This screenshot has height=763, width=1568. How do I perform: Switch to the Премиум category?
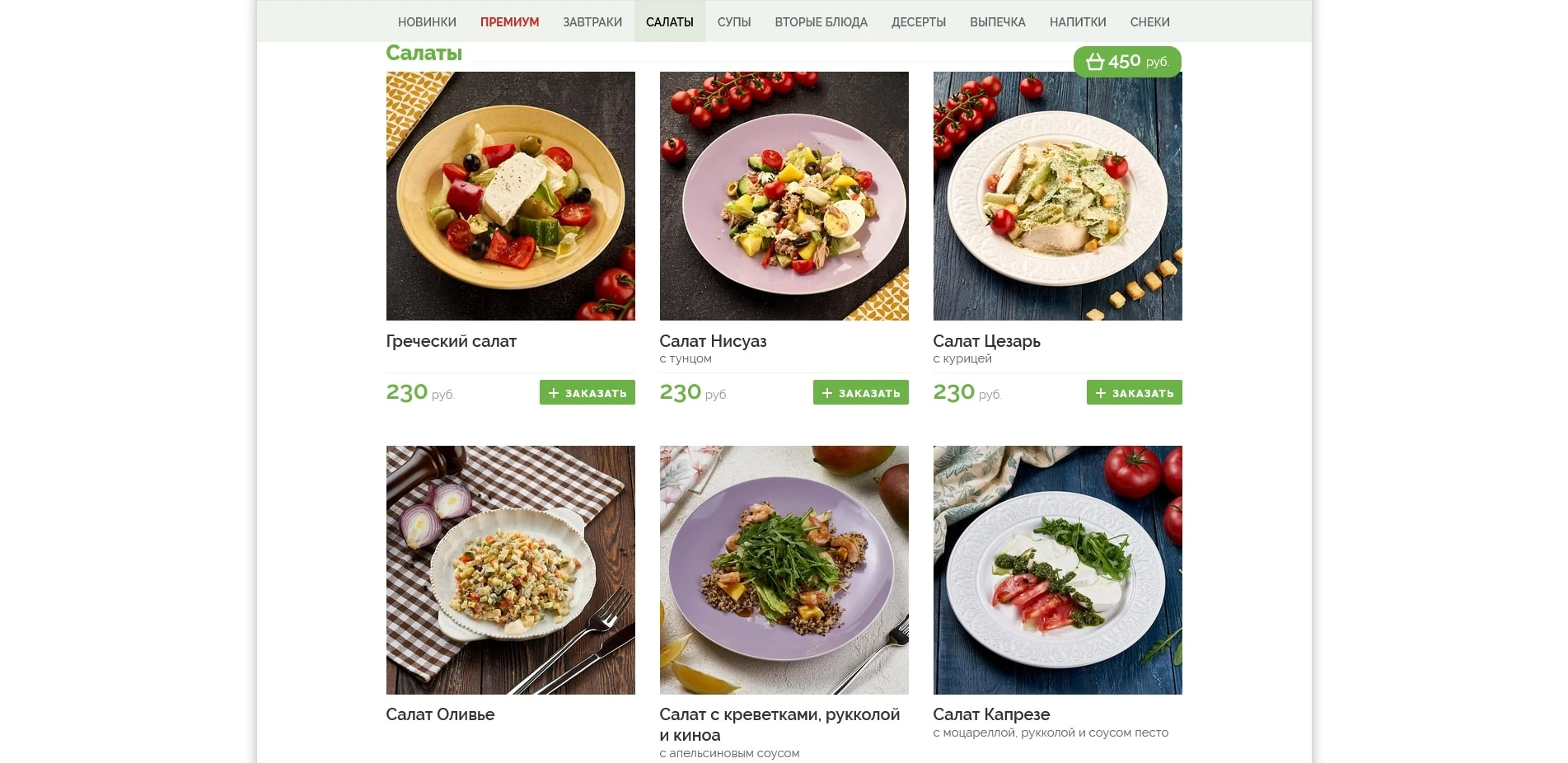tap(509, 22)
